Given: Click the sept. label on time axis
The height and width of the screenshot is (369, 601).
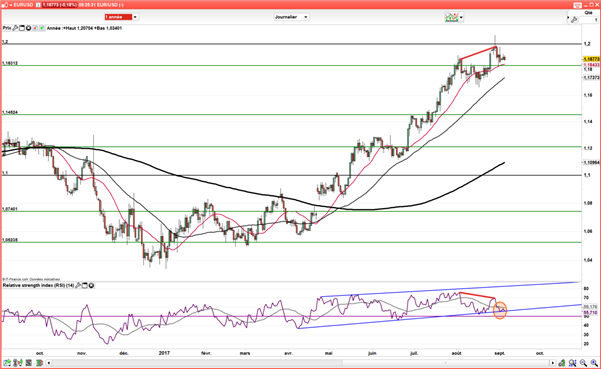Looking at the screenshot, I should click(499, 353).
